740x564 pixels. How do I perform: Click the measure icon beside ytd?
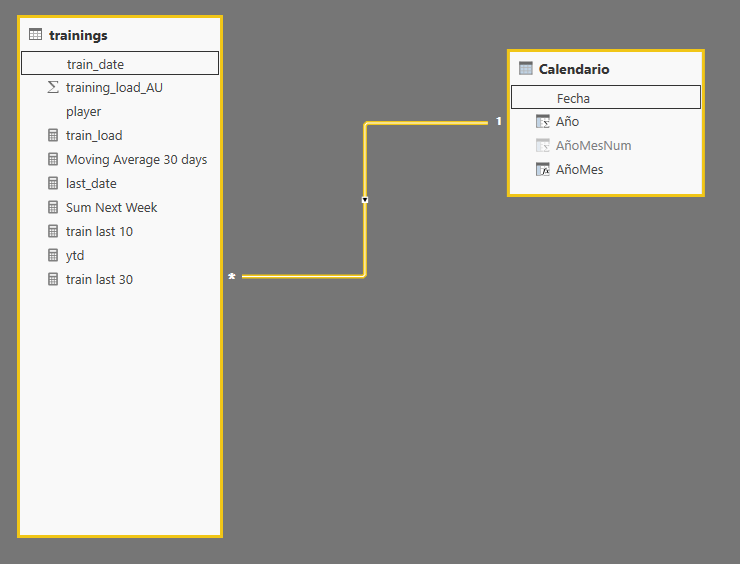[x=53, y=255]
